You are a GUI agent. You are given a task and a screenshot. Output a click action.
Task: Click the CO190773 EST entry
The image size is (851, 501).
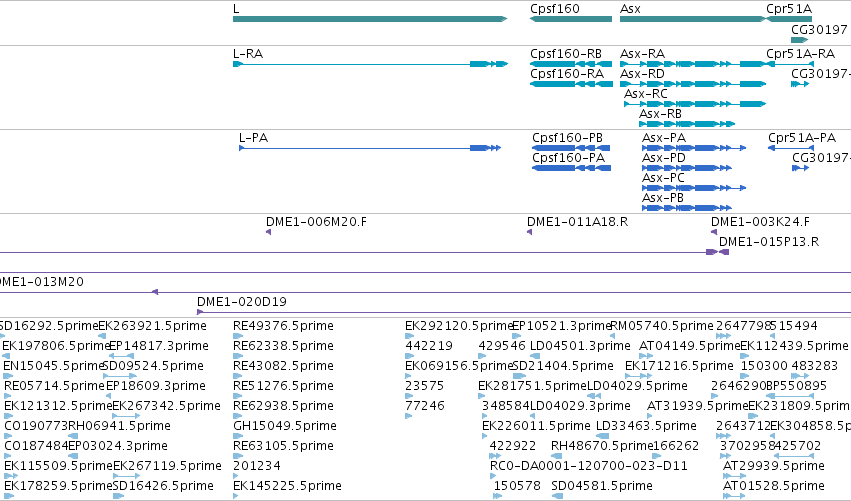36,427
